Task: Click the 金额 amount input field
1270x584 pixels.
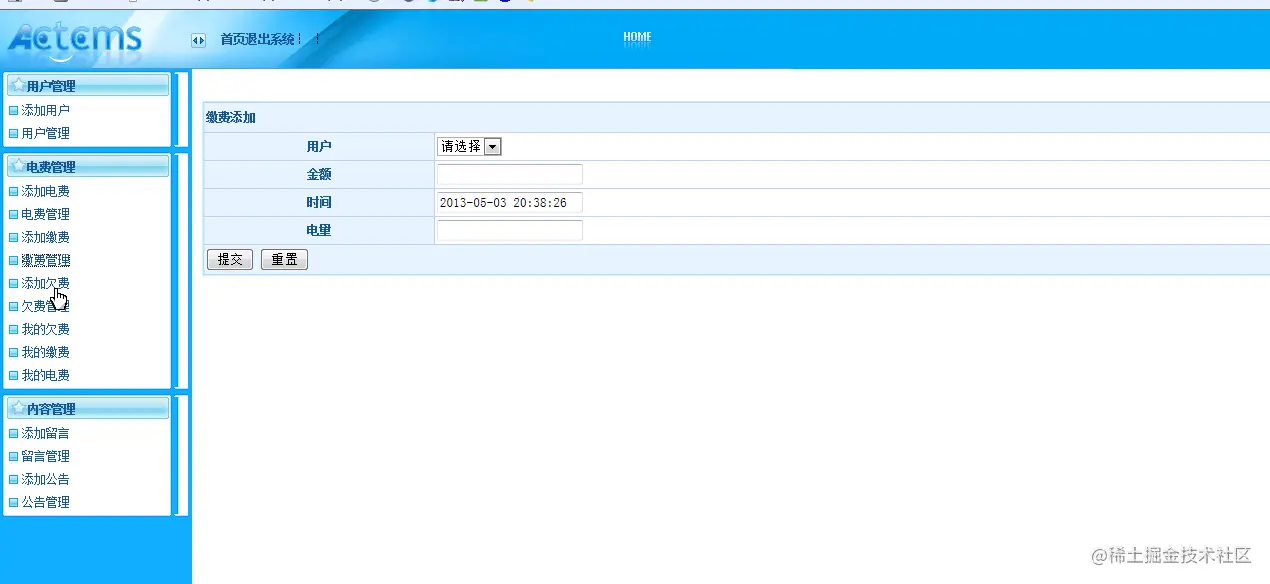Action: pos(508,174)
